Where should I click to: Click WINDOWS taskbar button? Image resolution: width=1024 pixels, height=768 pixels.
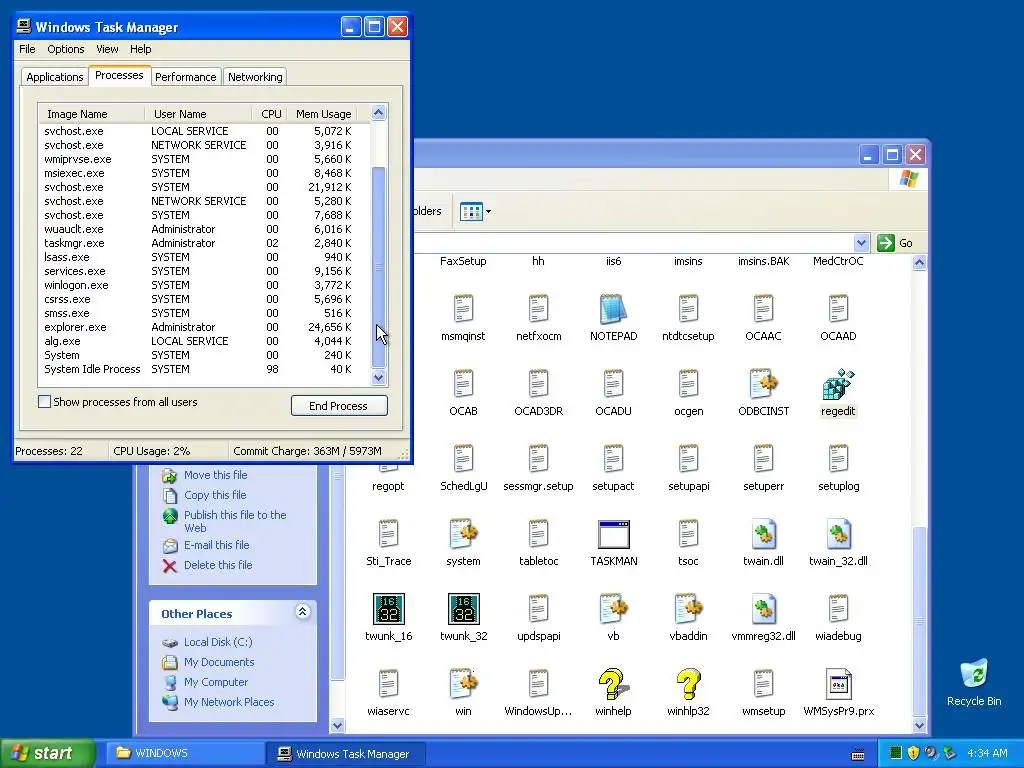pos(184,753)
